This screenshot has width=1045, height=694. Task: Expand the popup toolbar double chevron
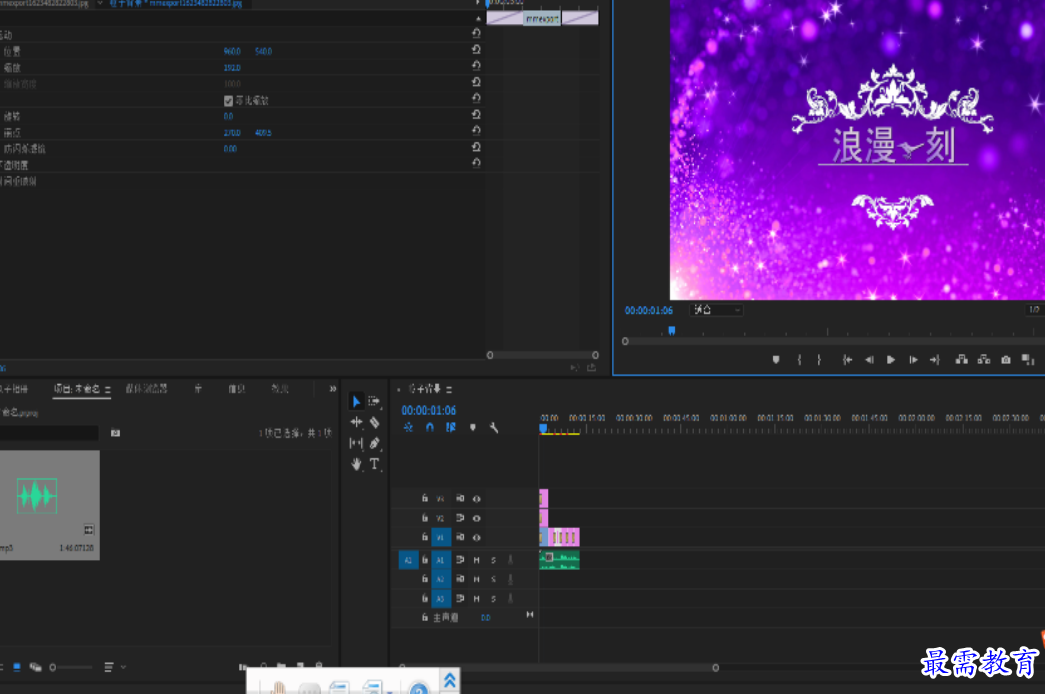(x=450, y=681)
